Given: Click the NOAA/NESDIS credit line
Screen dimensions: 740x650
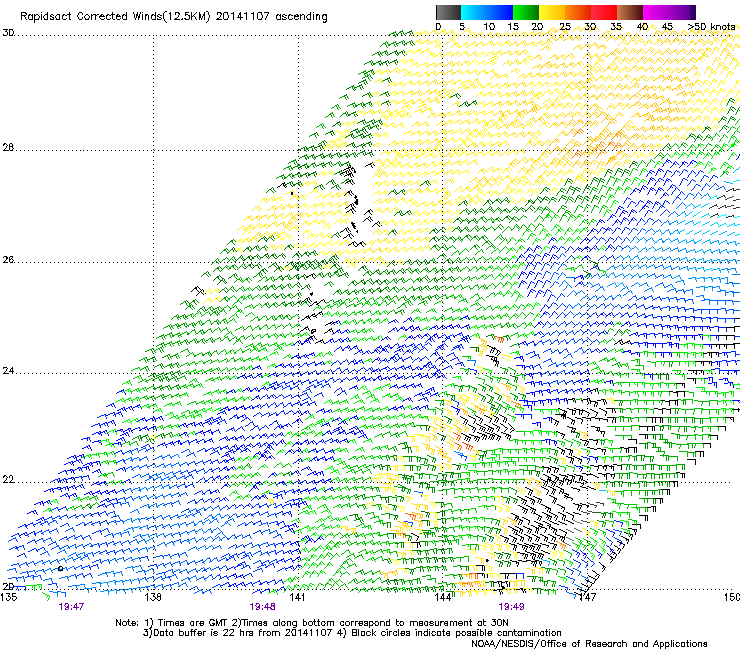Looking at the screenshot, I should pos(589,643).
